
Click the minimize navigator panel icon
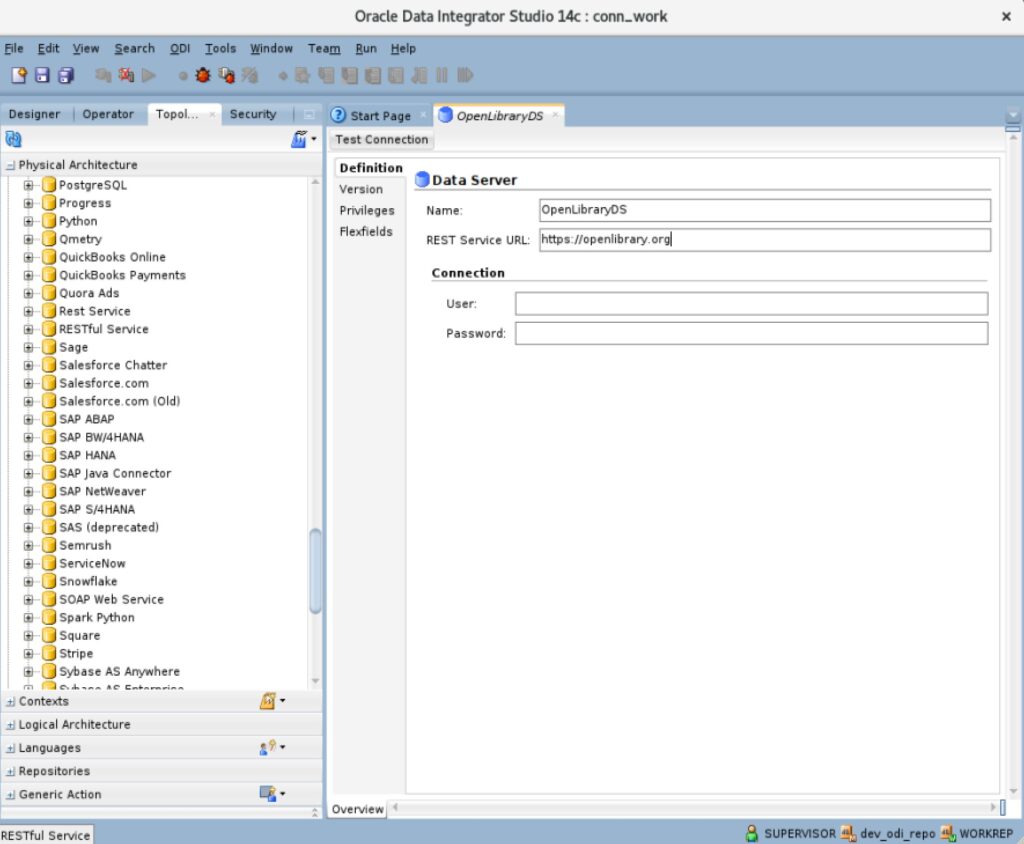pos(309,114)
